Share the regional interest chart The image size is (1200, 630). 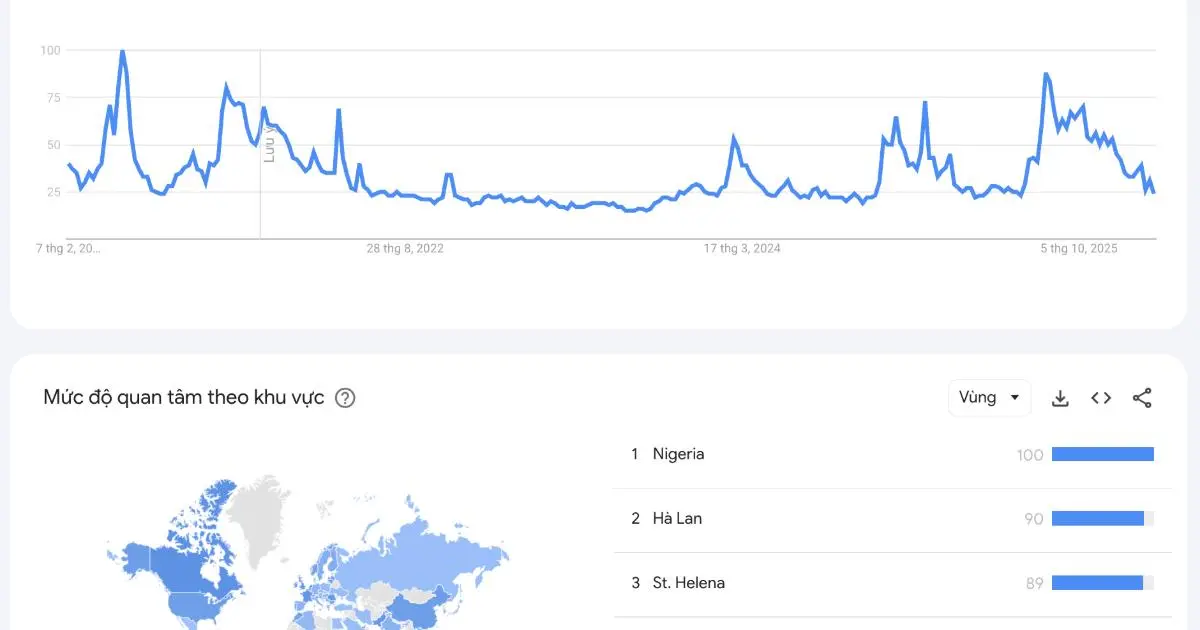tap(1142, 397)
